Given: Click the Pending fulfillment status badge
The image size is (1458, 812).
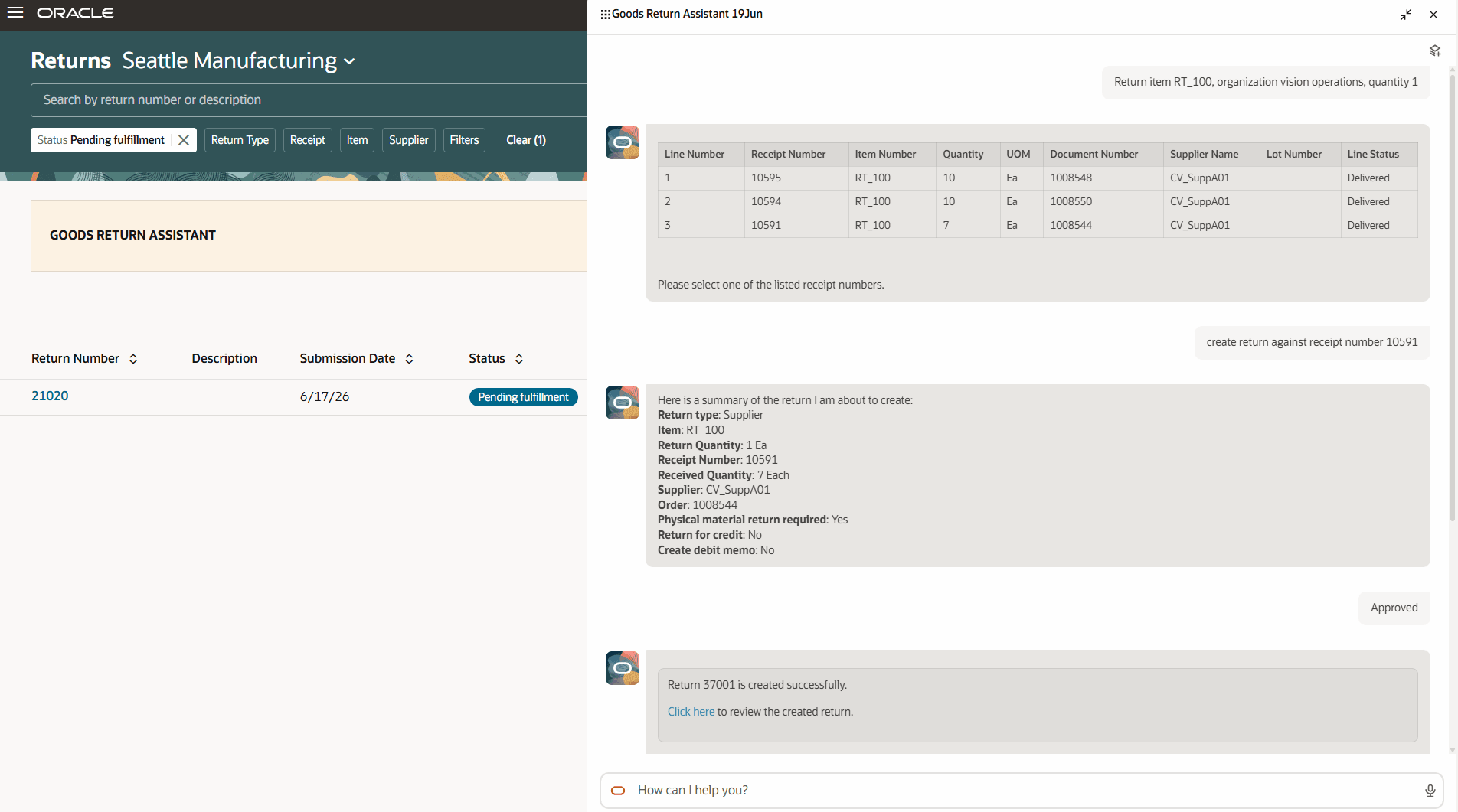Looking at the screenshot, I should point(524,397).
